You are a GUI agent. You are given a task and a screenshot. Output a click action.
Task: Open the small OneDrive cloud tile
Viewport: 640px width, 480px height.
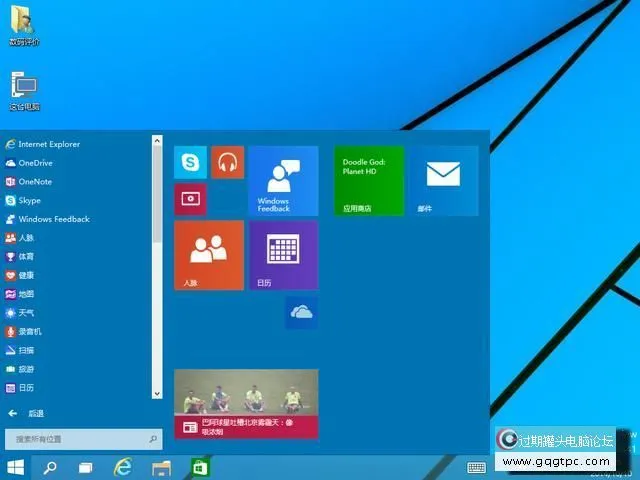click(301, 312)
